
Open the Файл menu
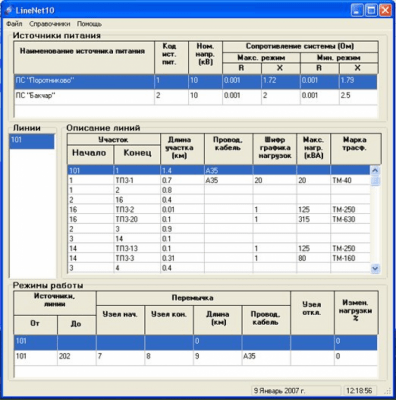(x=14, y=24)
